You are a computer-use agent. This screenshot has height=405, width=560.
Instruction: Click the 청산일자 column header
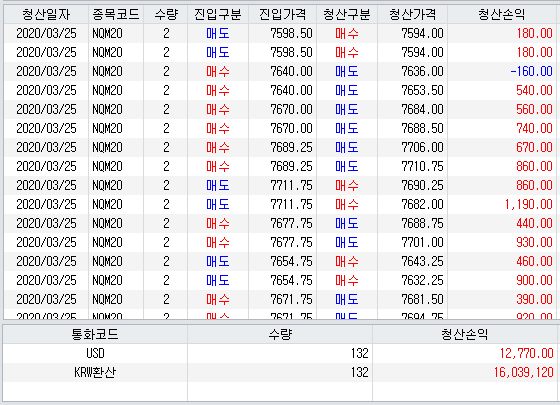[46, 14]
